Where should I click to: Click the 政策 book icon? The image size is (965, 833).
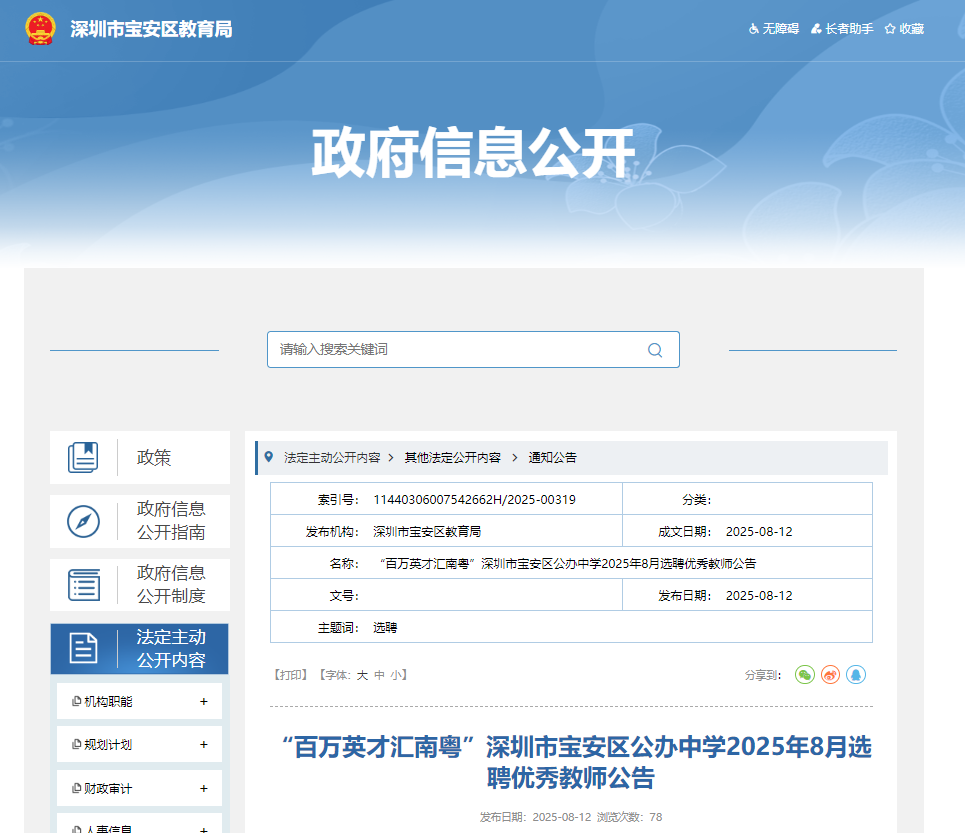tap(83, 457)
